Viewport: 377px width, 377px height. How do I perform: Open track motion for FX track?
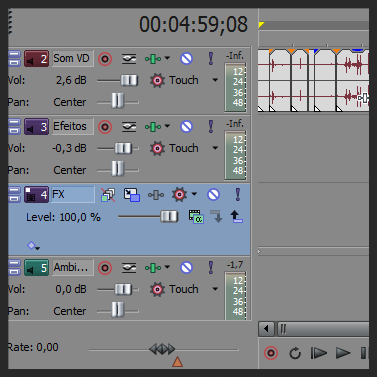coord(132,195)
